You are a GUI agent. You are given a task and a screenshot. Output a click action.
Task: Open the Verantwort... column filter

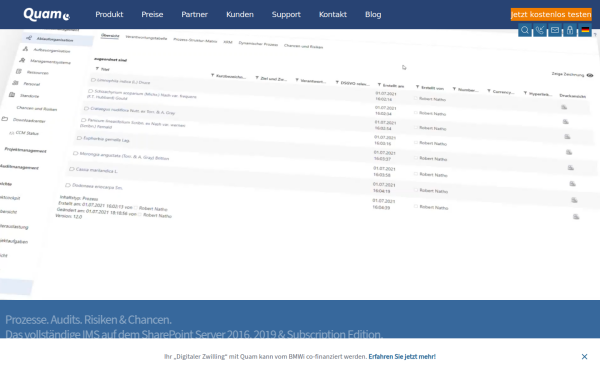click(297, 80)
